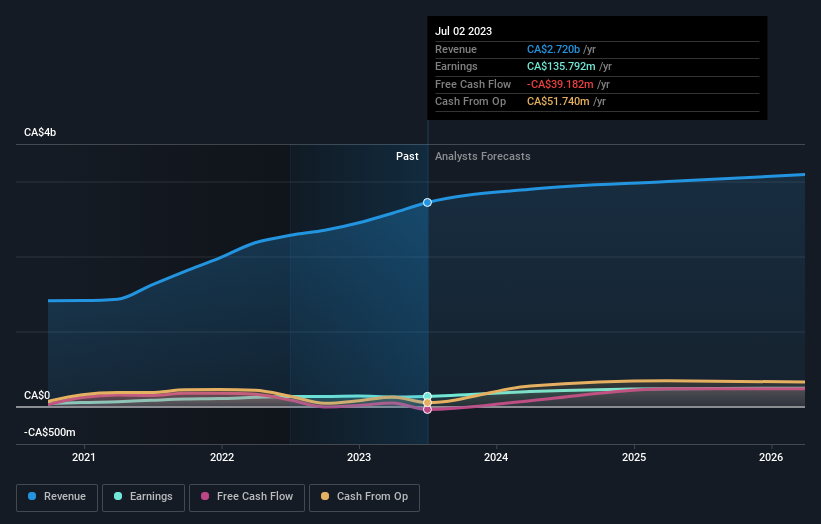The height and width of the screenshot is (524, 821).
Task: Click the pink Free Cash Flow data point
Action: coord(427,409)
